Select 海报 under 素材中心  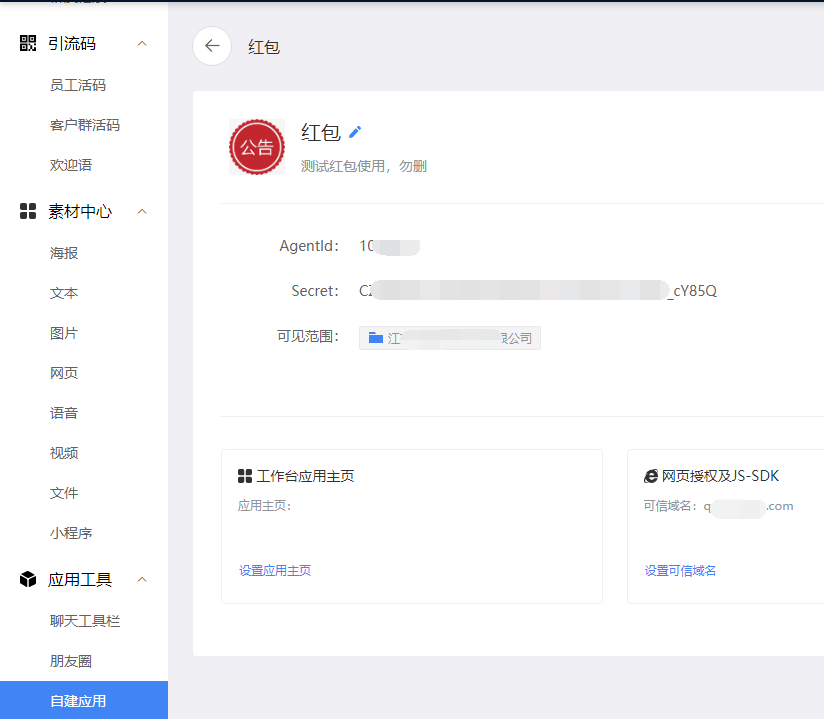pyautogui.click(x=64, y=253)
